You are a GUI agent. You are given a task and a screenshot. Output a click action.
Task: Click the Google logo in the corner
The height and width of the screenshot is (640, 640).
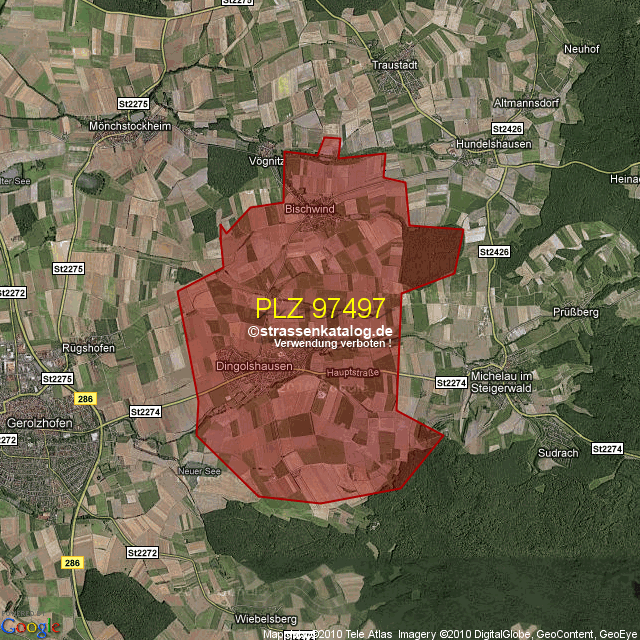(x=30, y=627)
